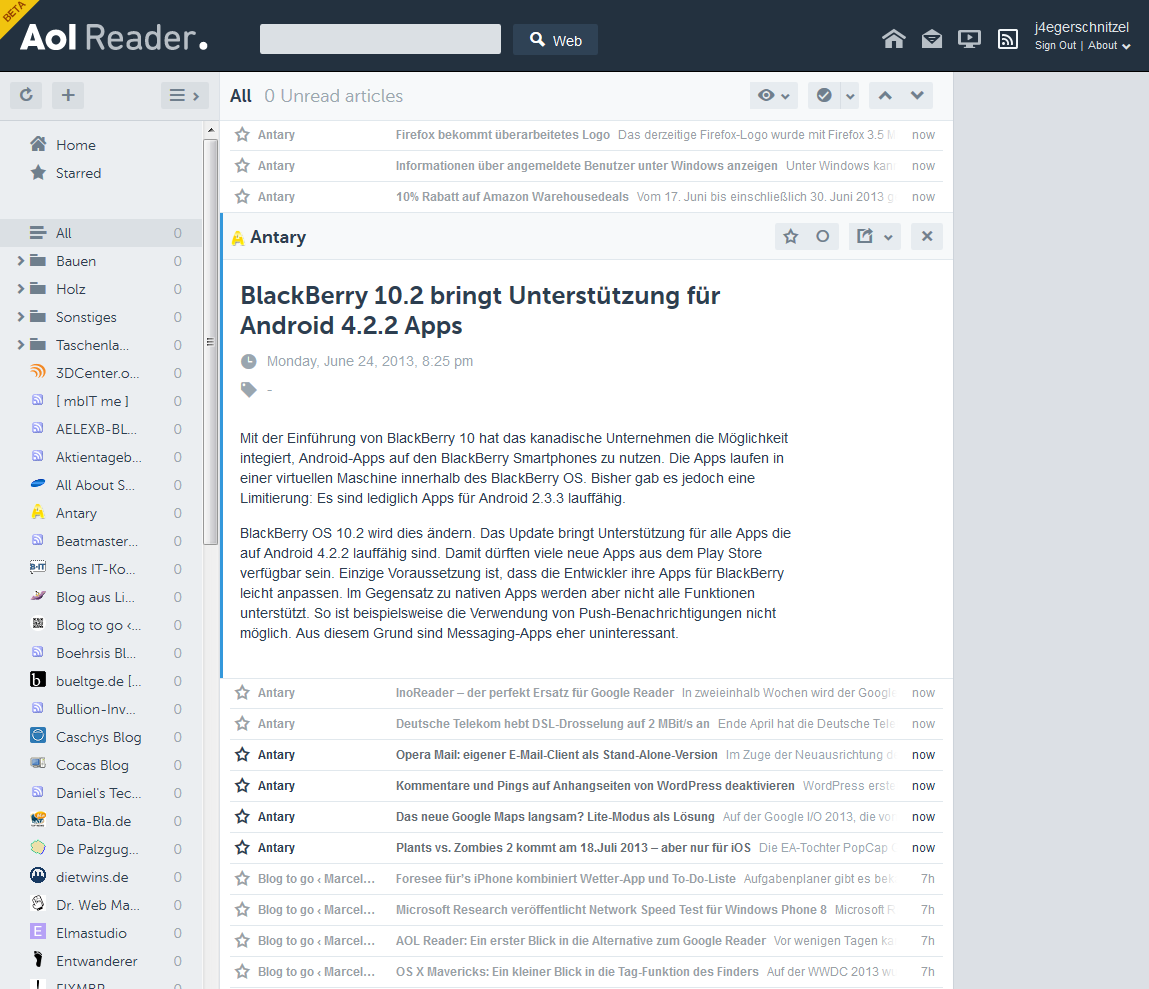Go to previous article with up arrow
The image size is (1149, 989).
[885, 95]
